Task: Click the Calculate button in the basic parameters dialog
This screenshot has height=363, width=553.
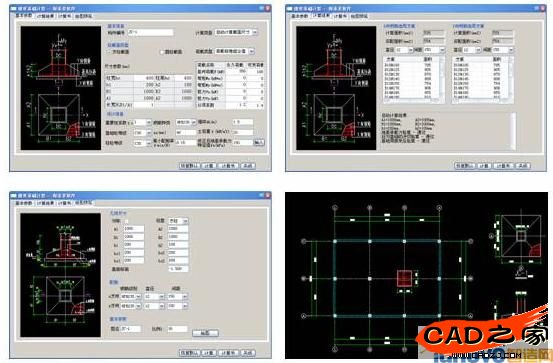Action: 208,166
